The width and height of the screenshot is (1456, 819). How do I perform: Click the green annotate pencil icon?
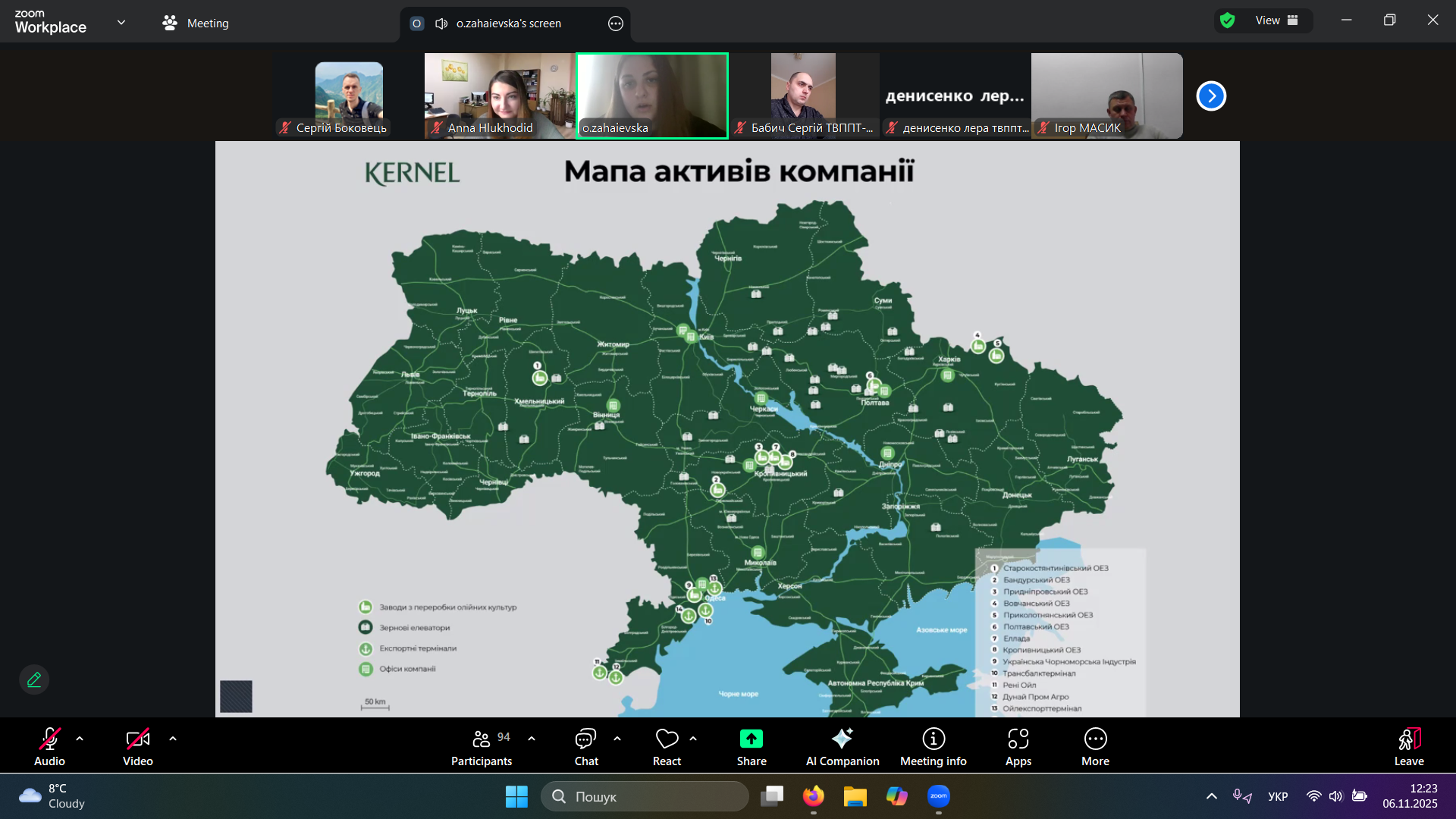(x=34, y=679)
